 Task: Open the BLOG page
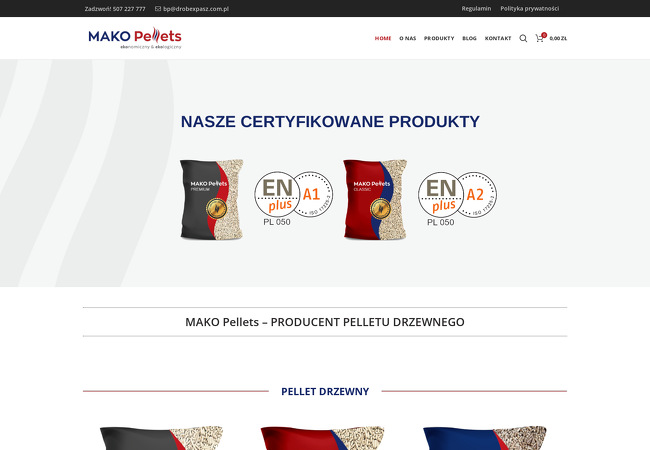(x=469, y=38)
